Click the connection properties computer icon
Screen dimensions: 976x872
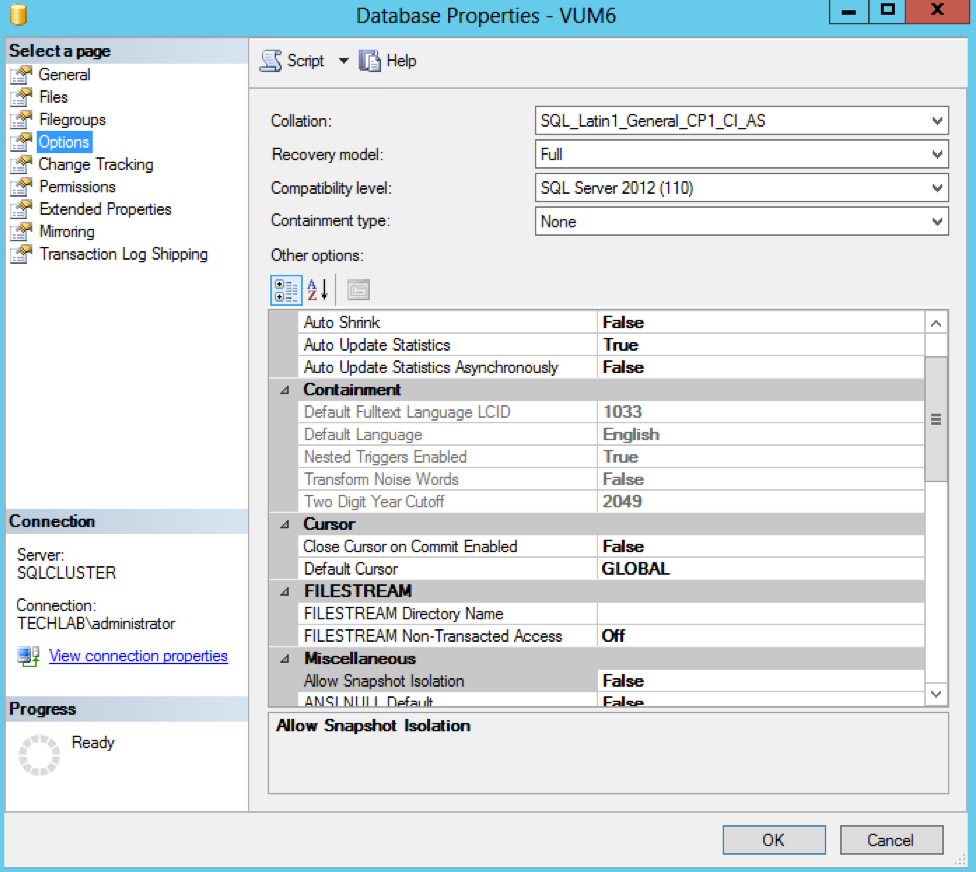[x=29, y=656]
